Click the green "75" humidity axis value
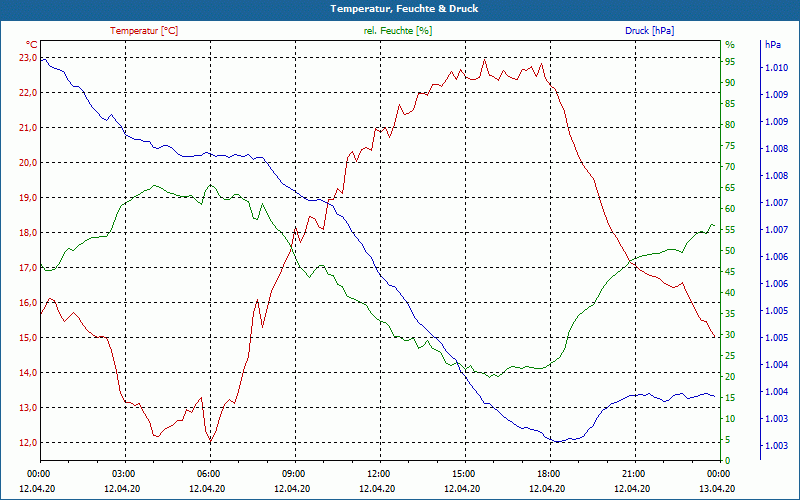Screen dimensions: 800x500 pos(730,146)
